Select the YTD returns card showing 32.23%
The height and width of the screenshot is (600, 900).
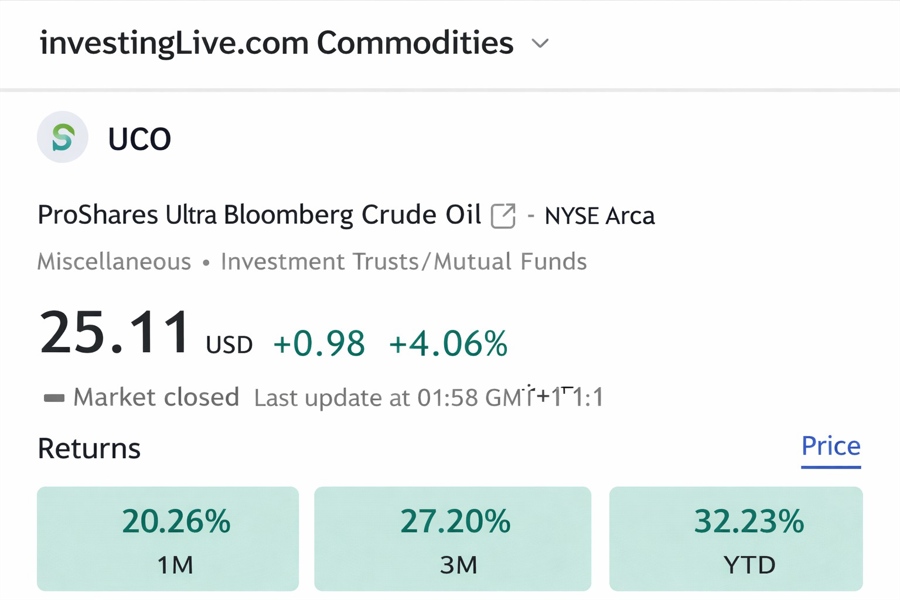735,538
